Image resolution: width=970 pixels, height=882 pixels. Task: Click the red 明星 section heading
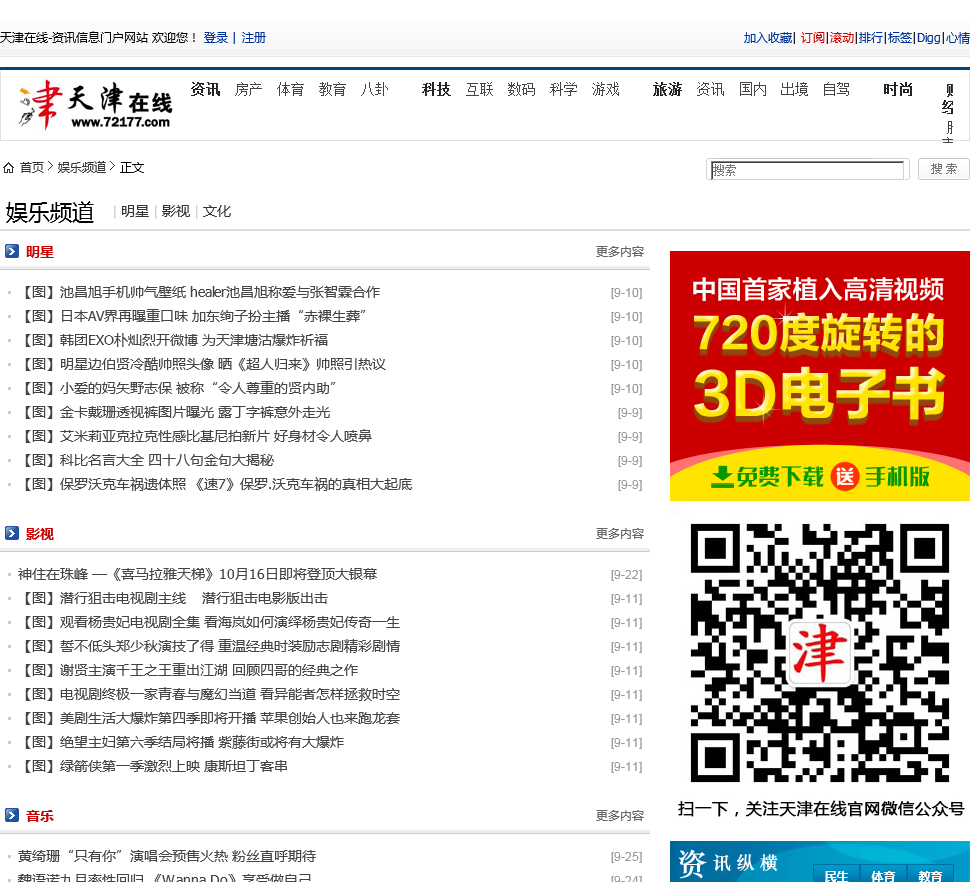tap(40, 252)
